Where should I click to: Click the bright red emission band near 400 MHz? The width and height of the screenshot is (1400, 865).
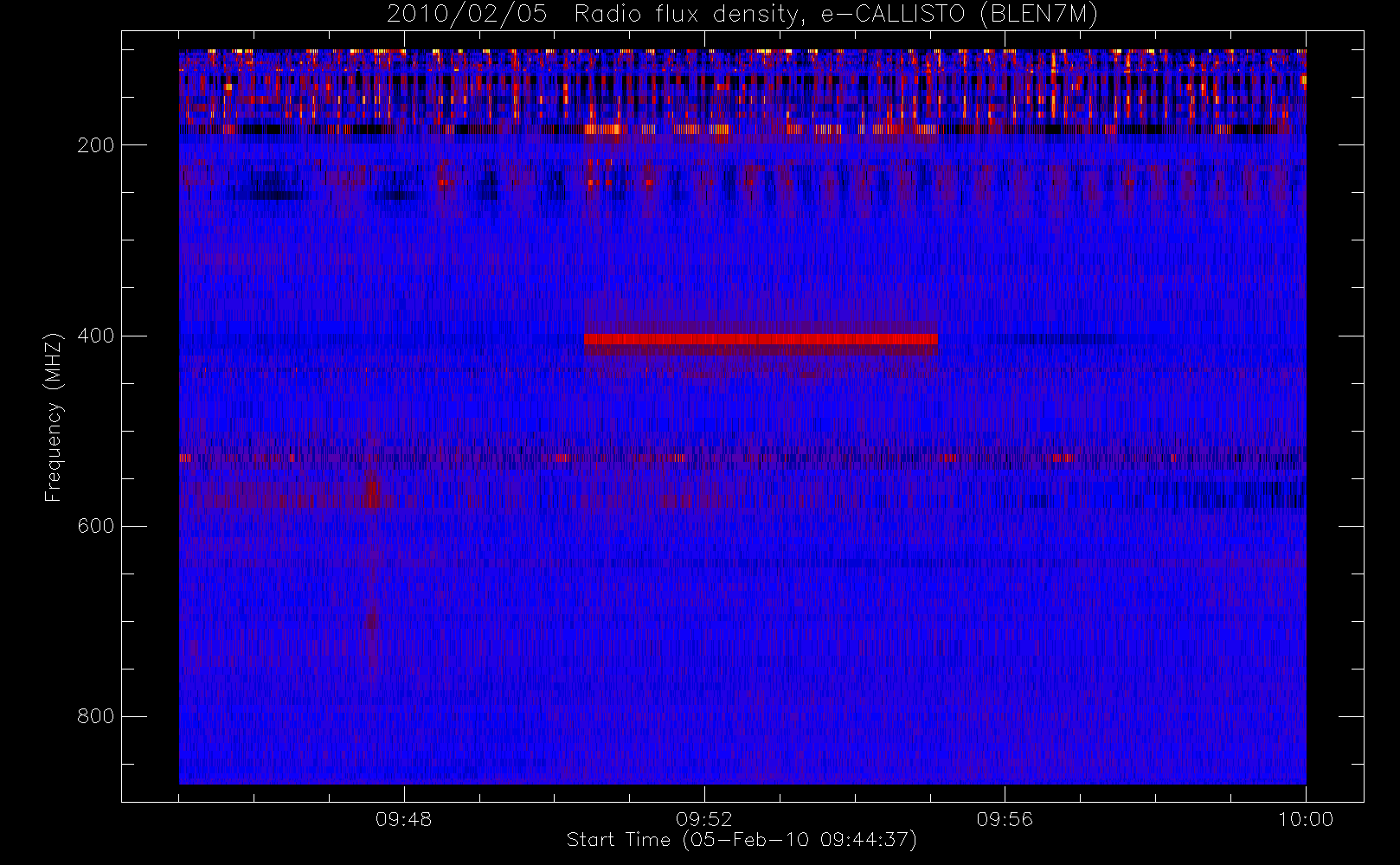point(761,339)
